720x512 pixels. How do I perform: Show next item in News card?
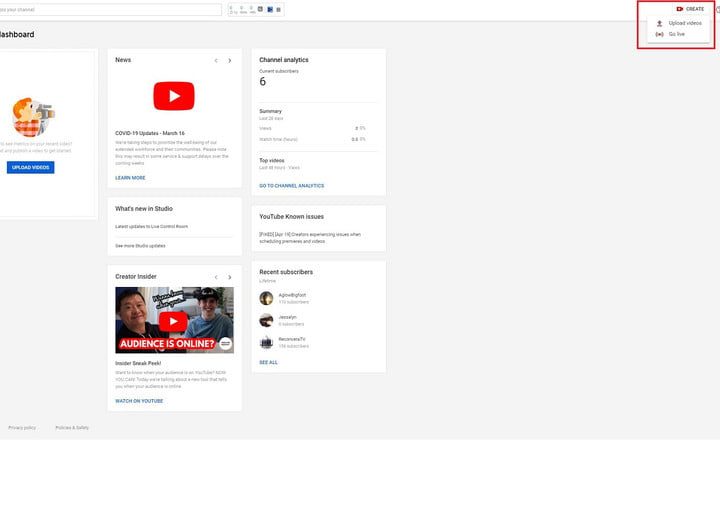pos(230,61)
